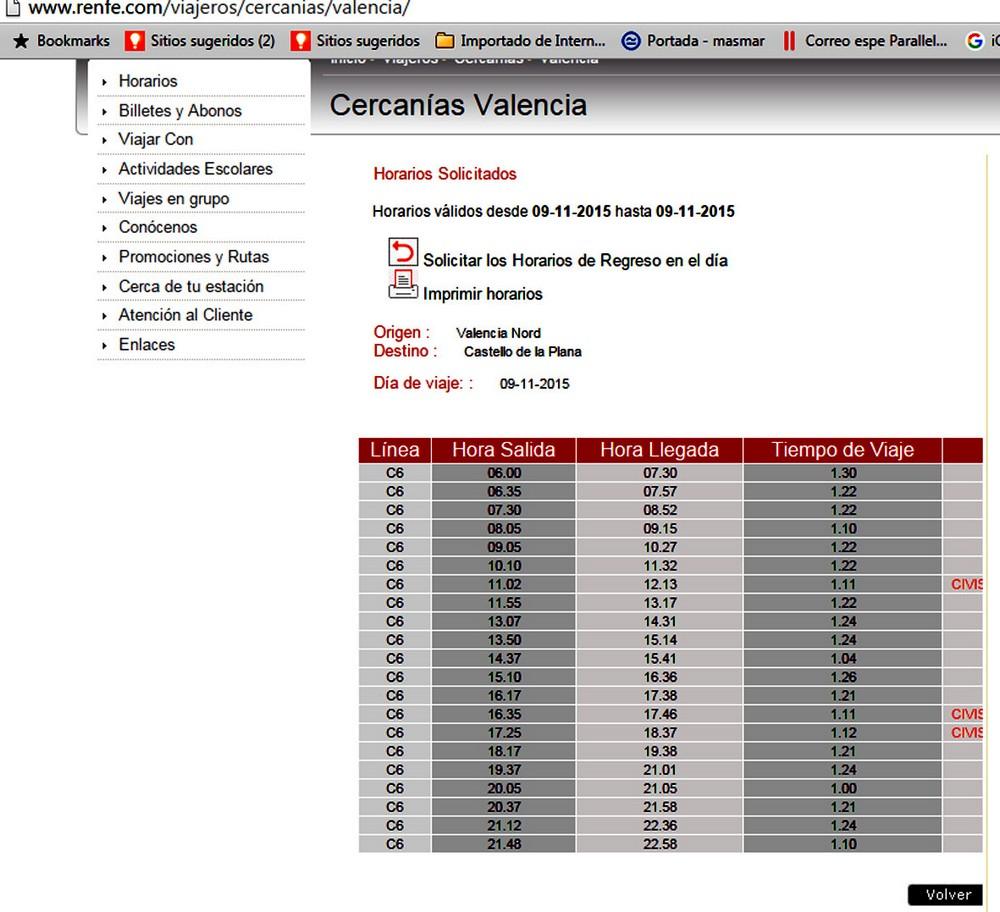Open Actividades Escolares menu item
1000x912 pixels.
point(195,169)
